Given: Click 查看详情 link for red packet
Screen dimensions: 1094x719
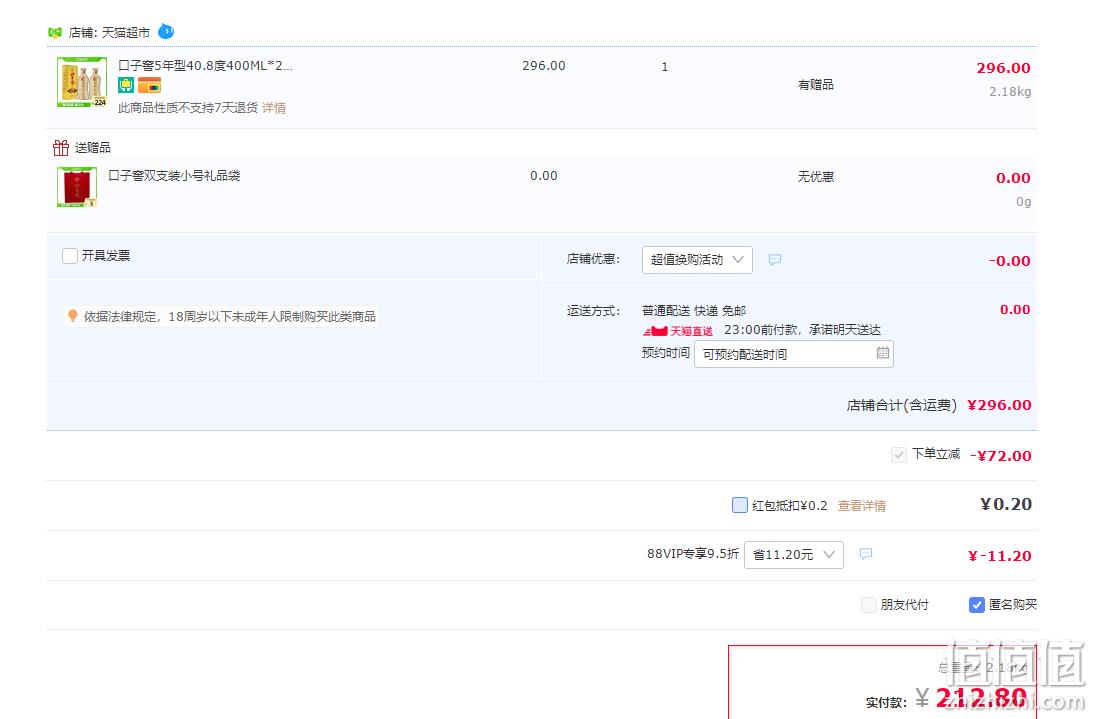Looking at the screenshot, I should point(862,506).
